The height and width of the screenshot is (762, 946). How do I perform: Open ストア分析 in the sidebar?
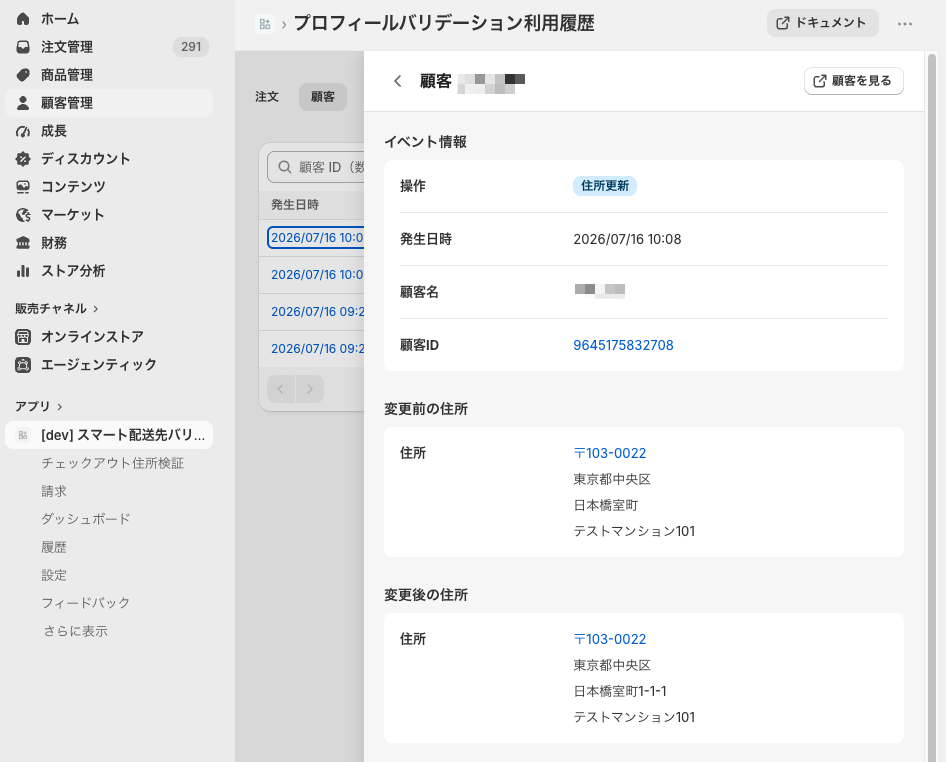click(x=109, y=271)
